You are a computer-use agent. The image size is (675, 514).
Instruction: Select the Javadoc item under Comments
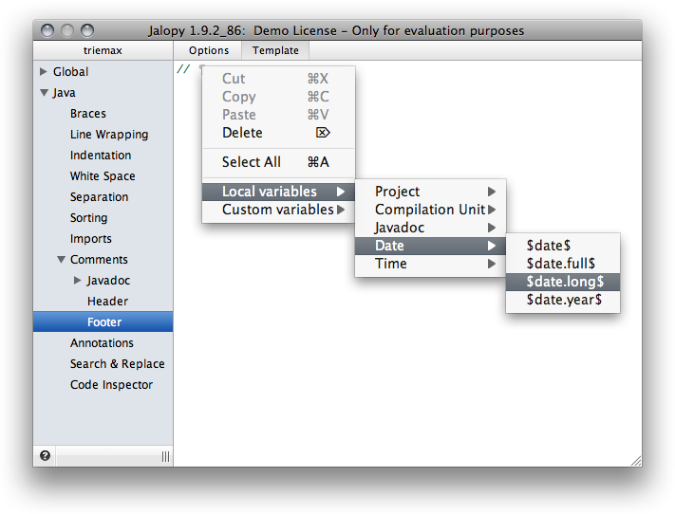[x=108, y=281]
